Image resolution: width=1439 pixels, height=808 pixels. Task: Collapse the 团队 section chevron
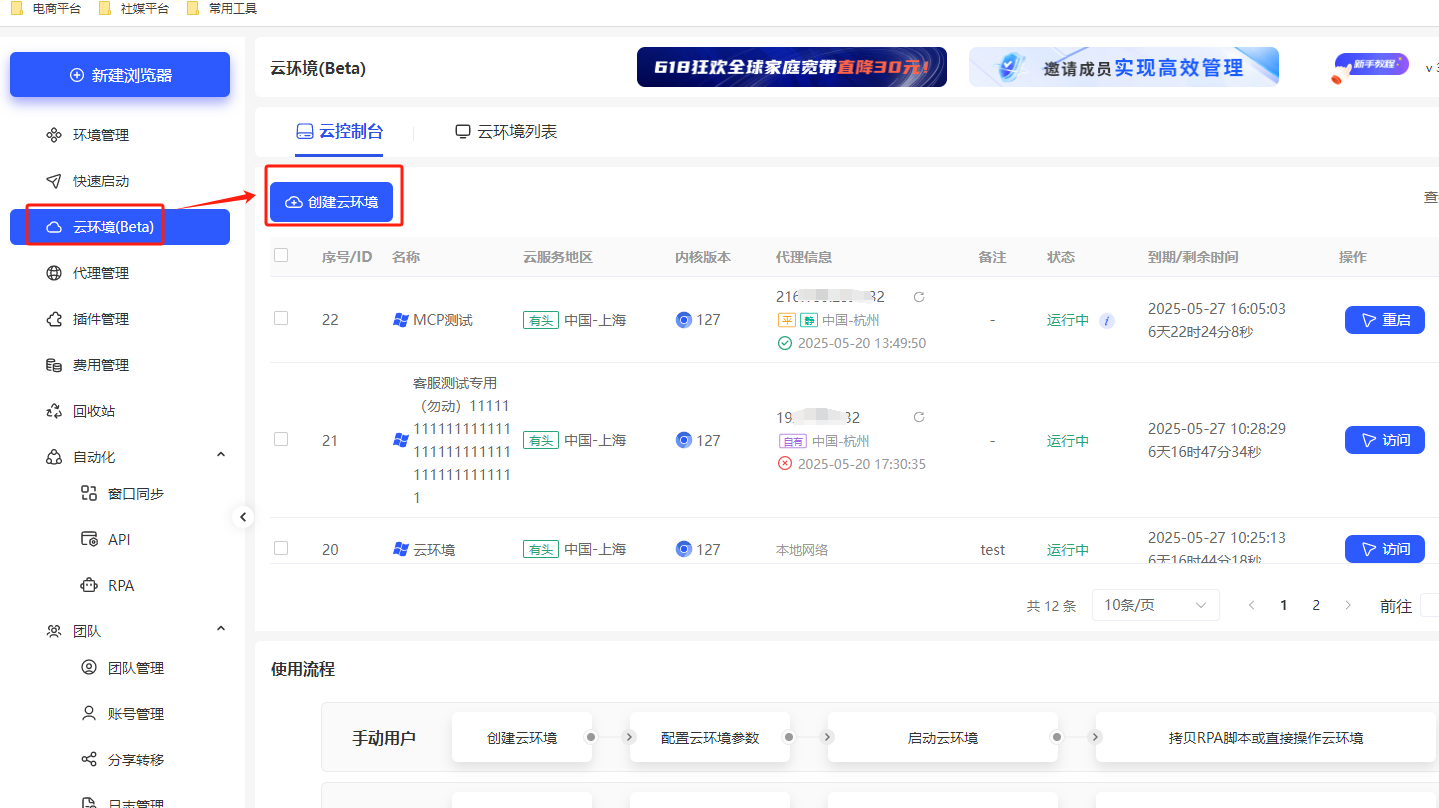point(221,630)
